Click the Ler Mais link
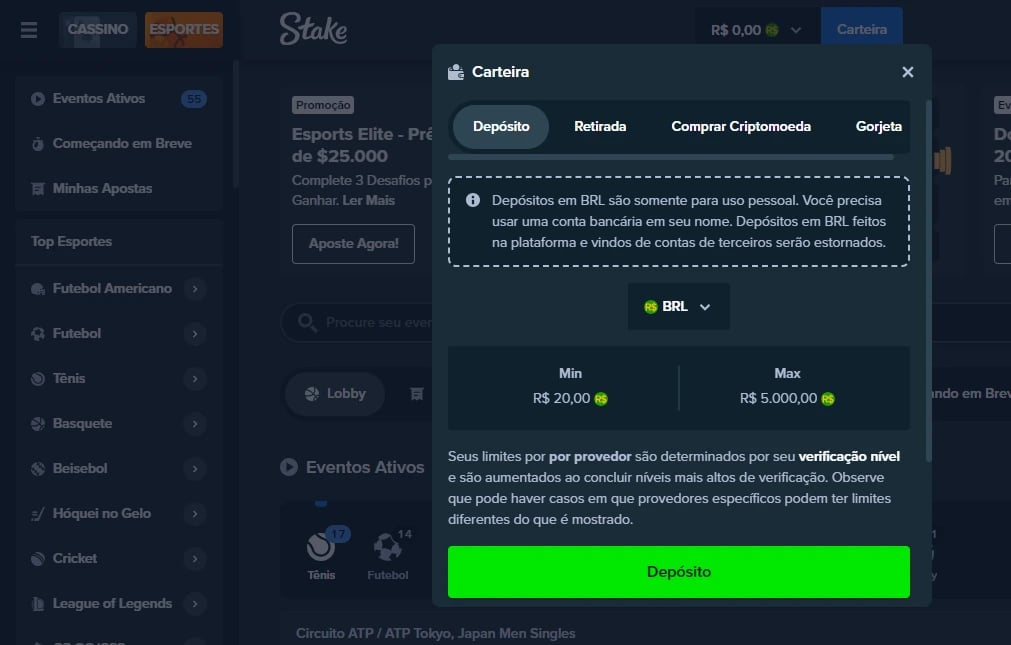This screenshot has width=1011, height=645. click(369, 201)
